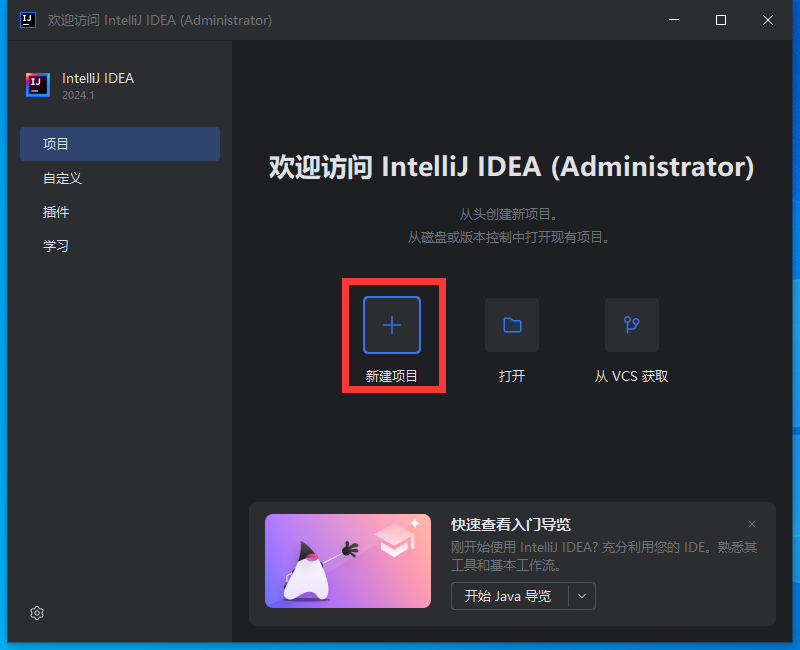Expand the Java tour dropdown arrow
800x650 pixels.
pyautogui.click(x=582, y=596)
